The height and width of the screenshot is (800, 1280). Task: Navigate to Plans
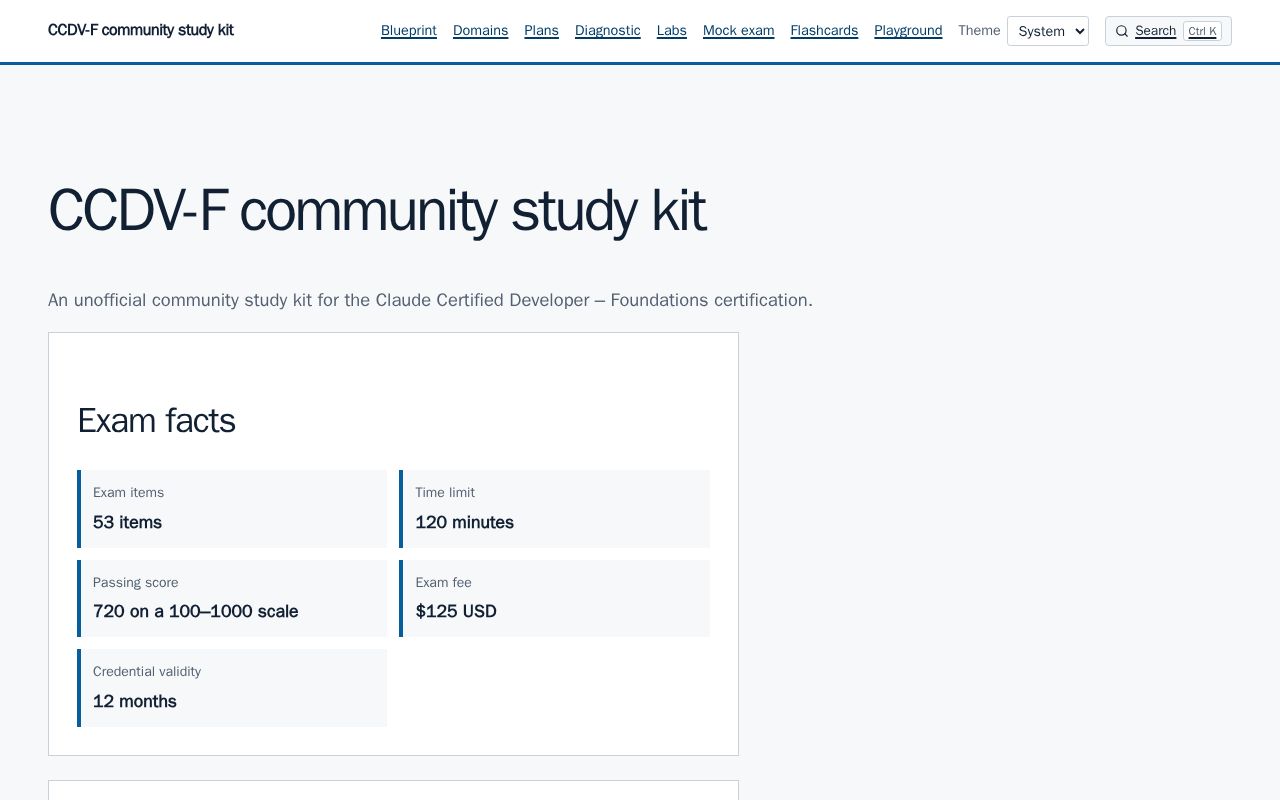(x=541, y=31)
